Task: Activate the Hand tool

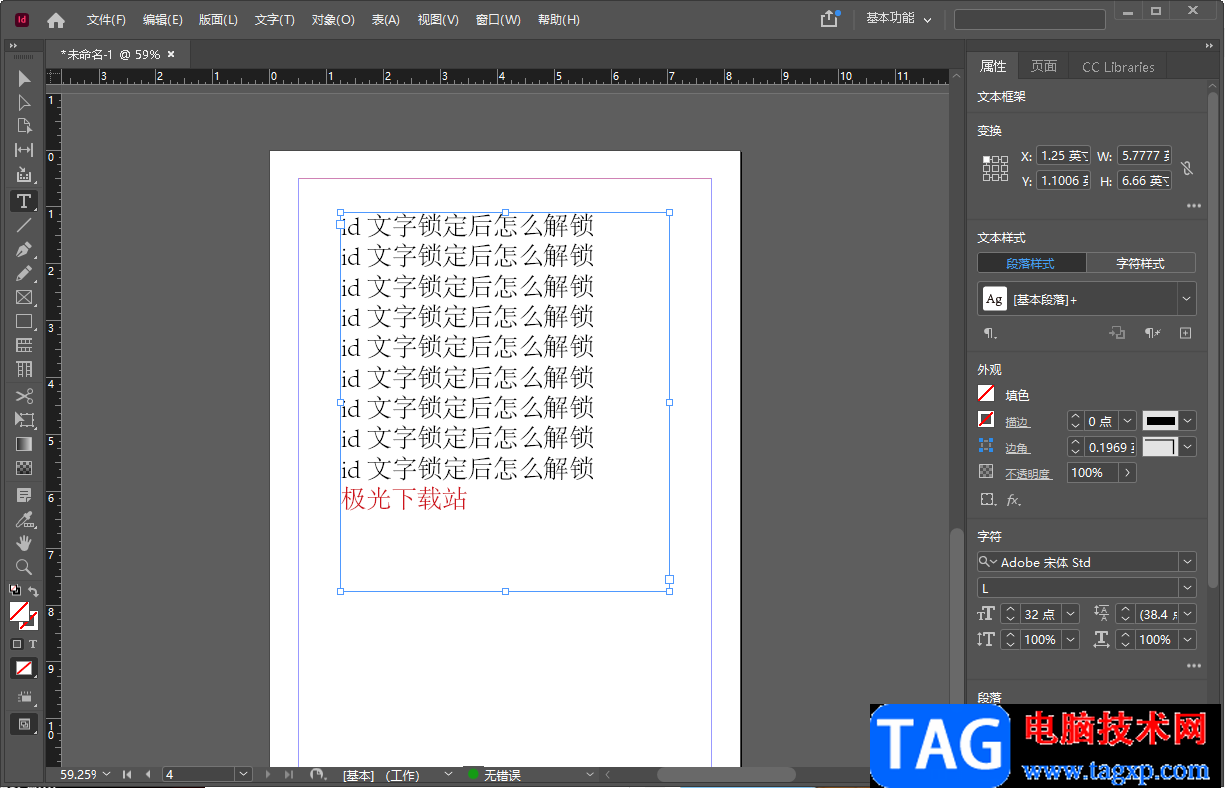Action: (x=24, y=543)
